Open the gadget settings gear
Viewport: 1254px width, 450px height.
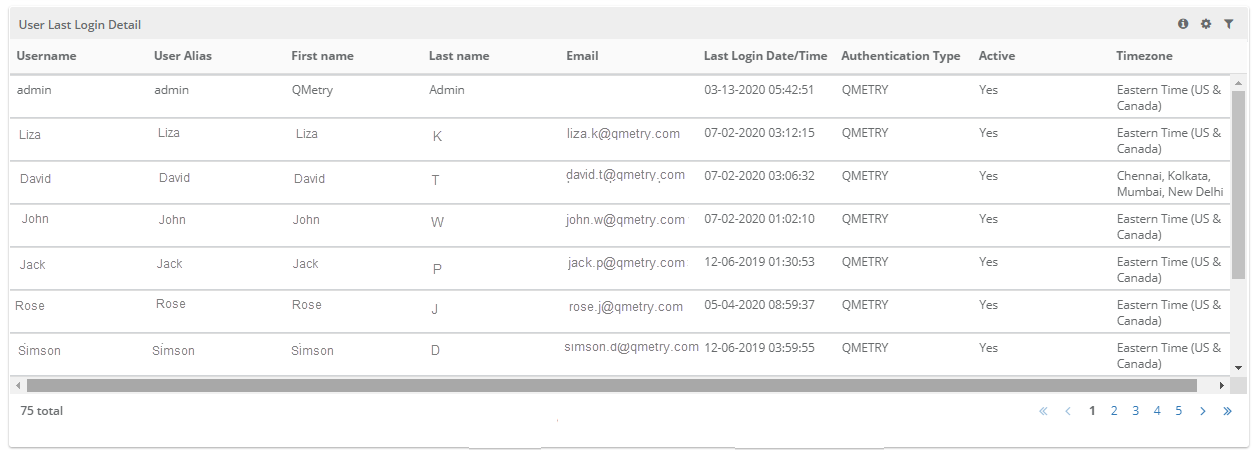[x=1206, y=24]
